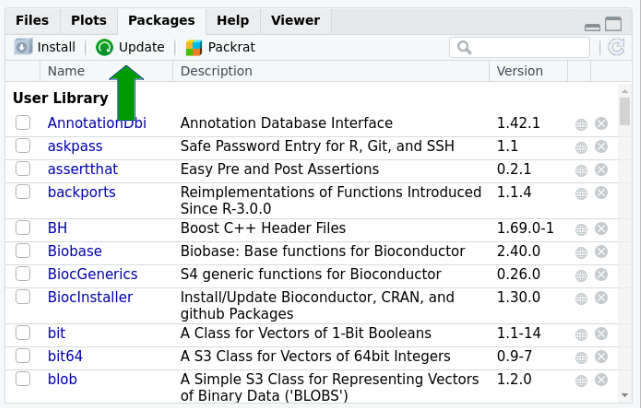Viewport: 641px width, 408px height.
Task: Check the Biobase package checkbox
Action: (x=23, y=250)
